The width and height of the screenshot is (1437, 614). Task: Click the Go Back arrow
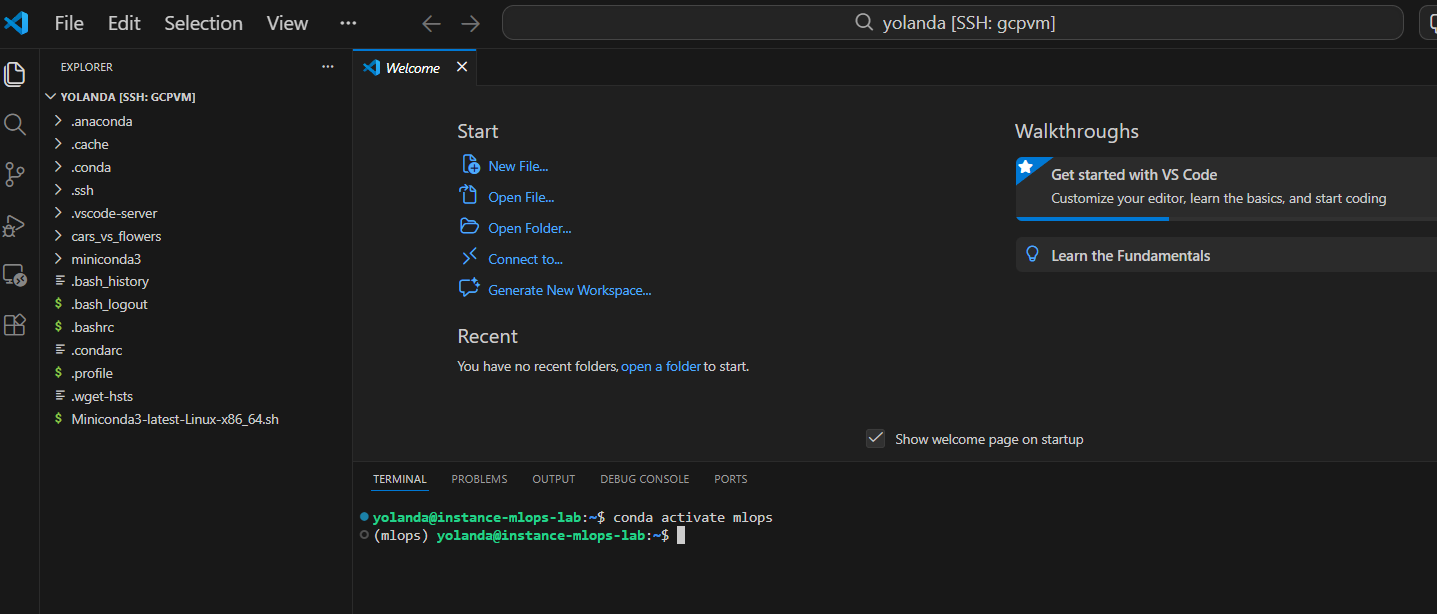[x=431, y=23]
